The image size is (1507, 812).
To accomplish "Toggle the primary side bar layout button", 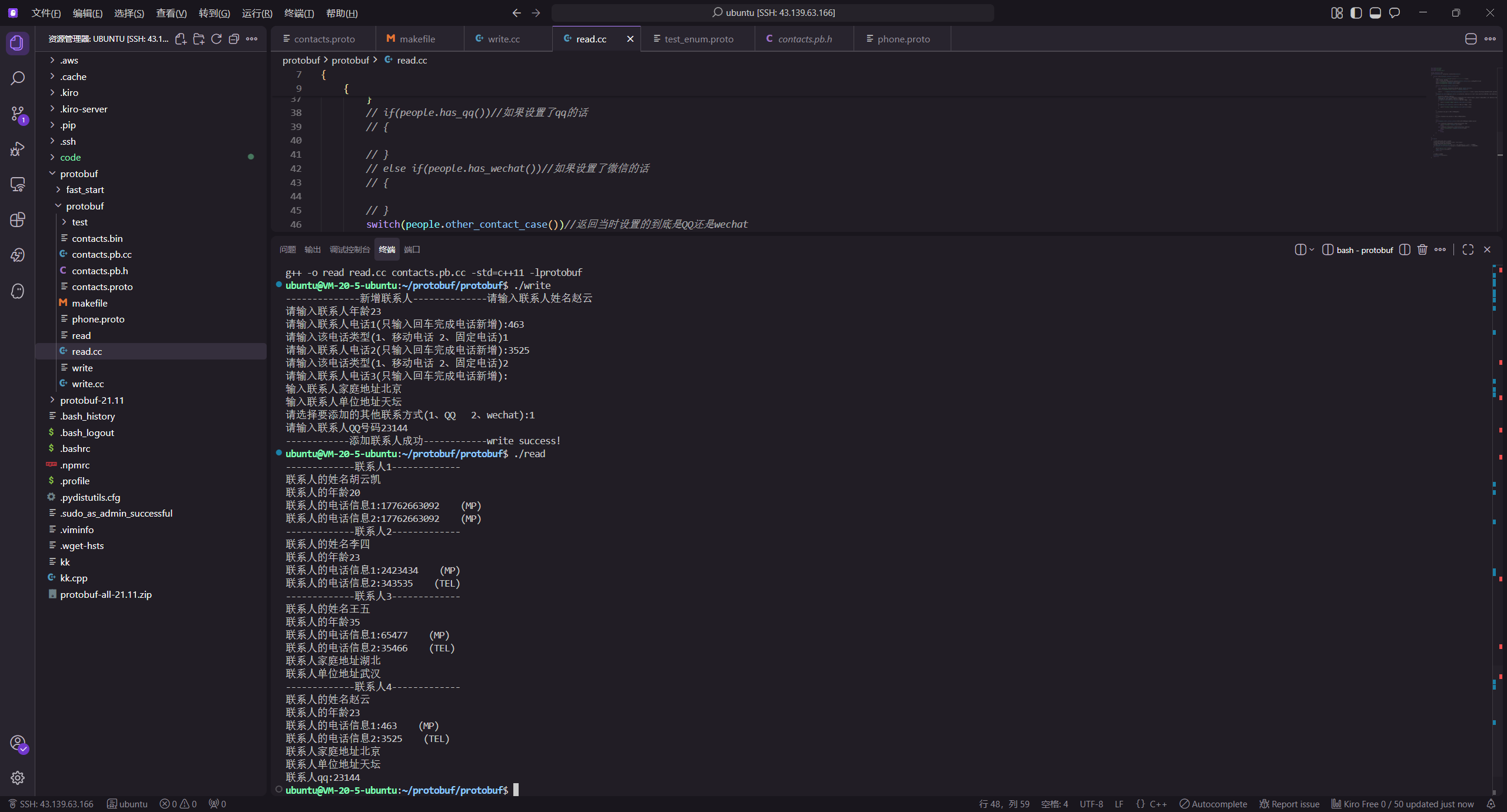I will coord(1356,13).
